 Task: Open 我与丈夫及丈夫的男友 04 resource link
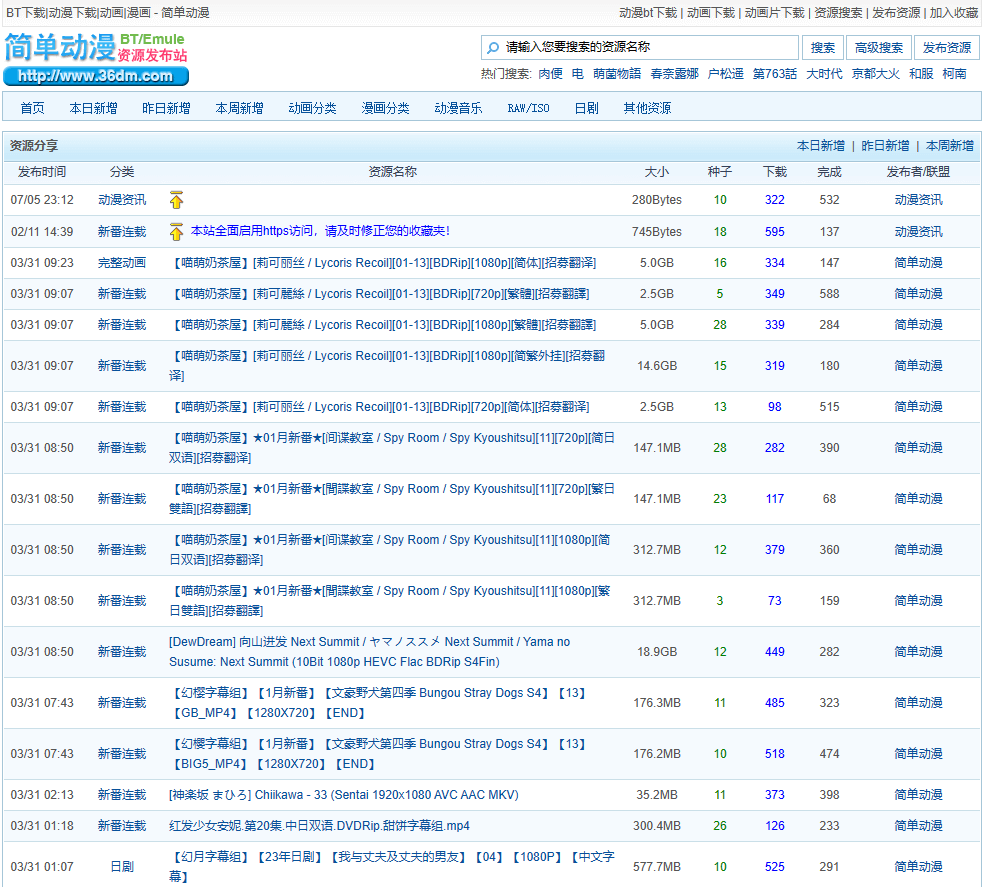392,866
